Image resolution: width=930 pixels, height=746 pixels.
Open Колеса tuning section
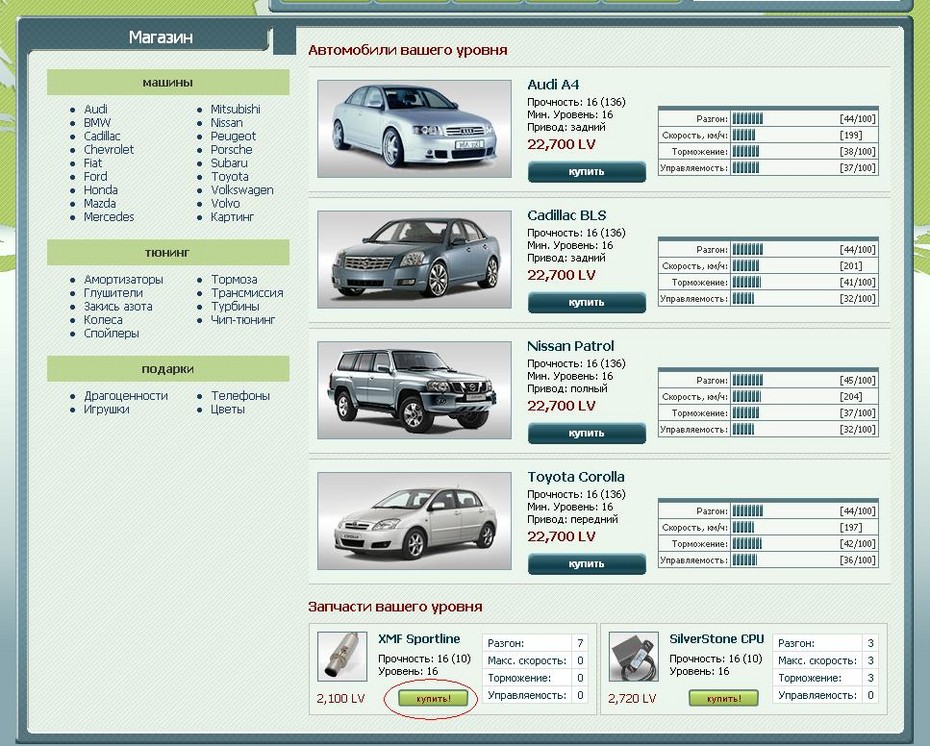coord(103,320)
